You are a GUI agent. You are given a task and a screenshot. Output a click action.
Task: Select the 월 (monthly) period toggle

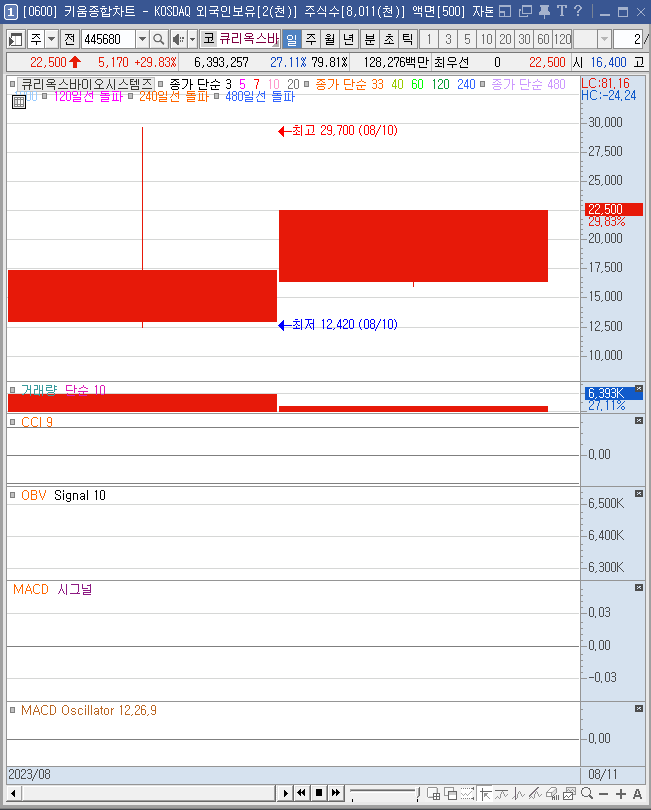(330, 39)
